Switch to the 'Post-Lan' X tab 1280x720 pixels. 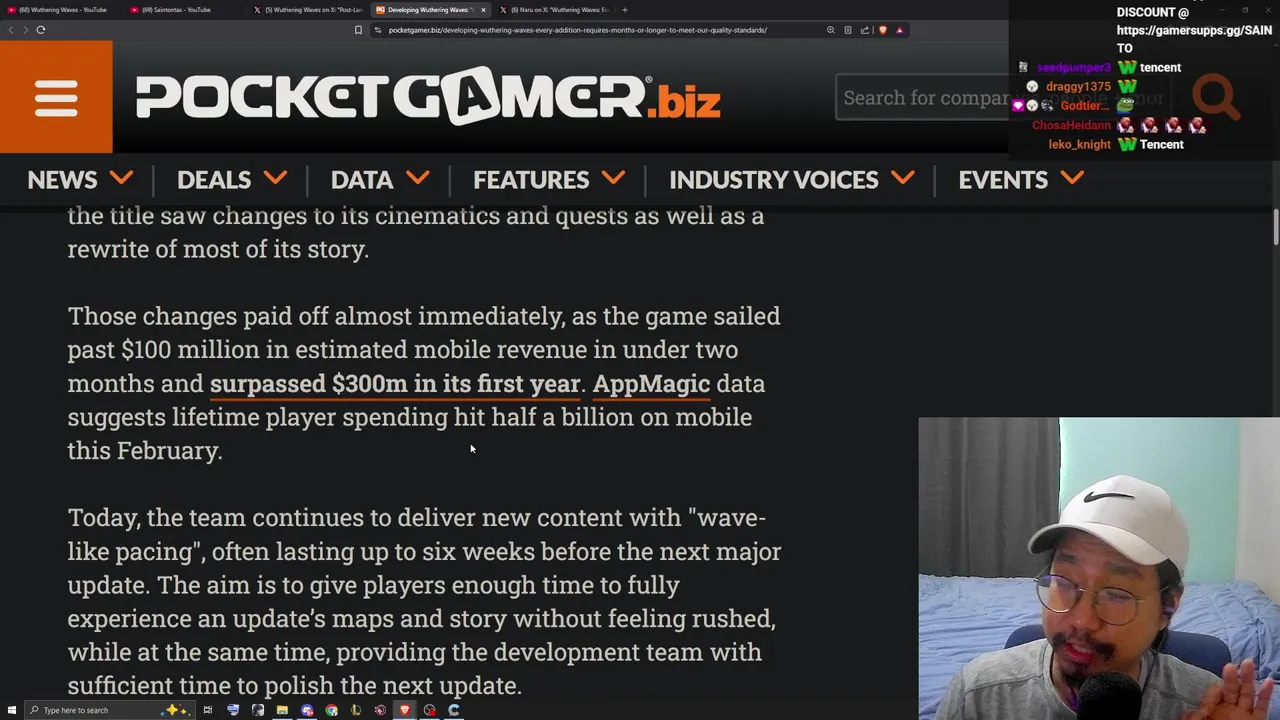pyautogui.click(x=310, y=10)
